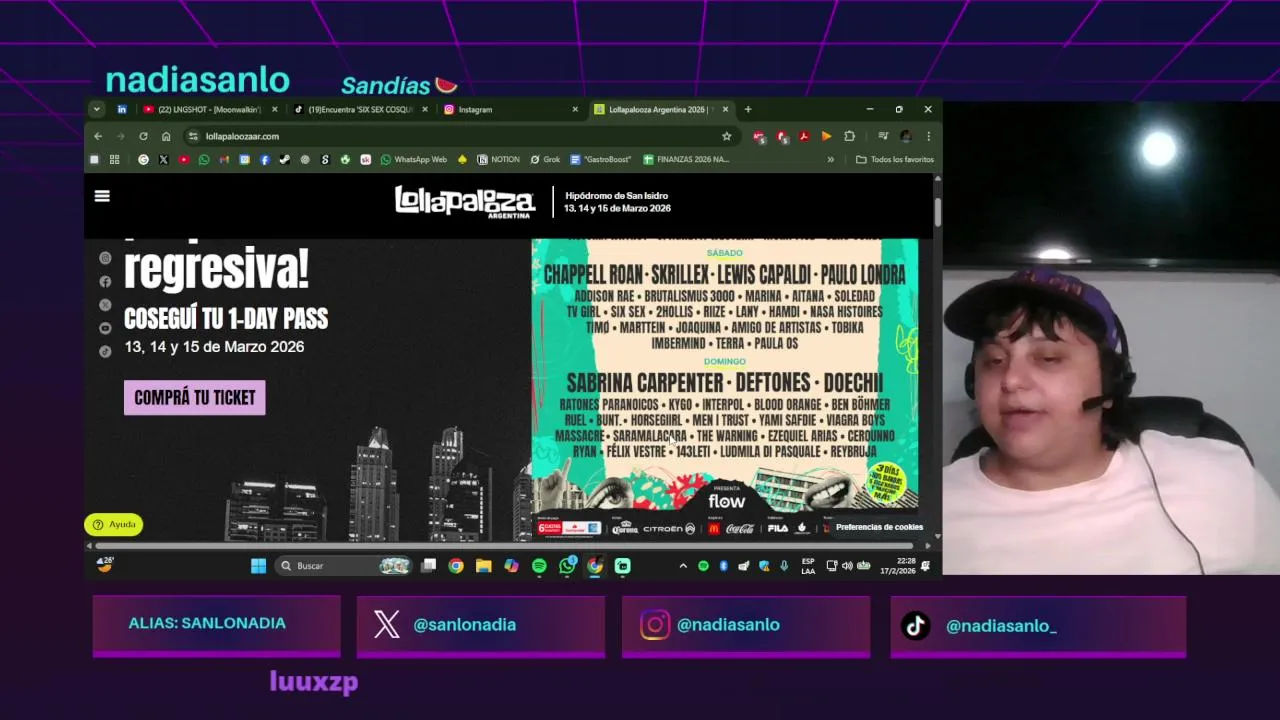The height and width of the screenshot is (720, 1280).
Task: Open the Steam bookmark icon
Action: pyautogui.click(x=285, y=159)
